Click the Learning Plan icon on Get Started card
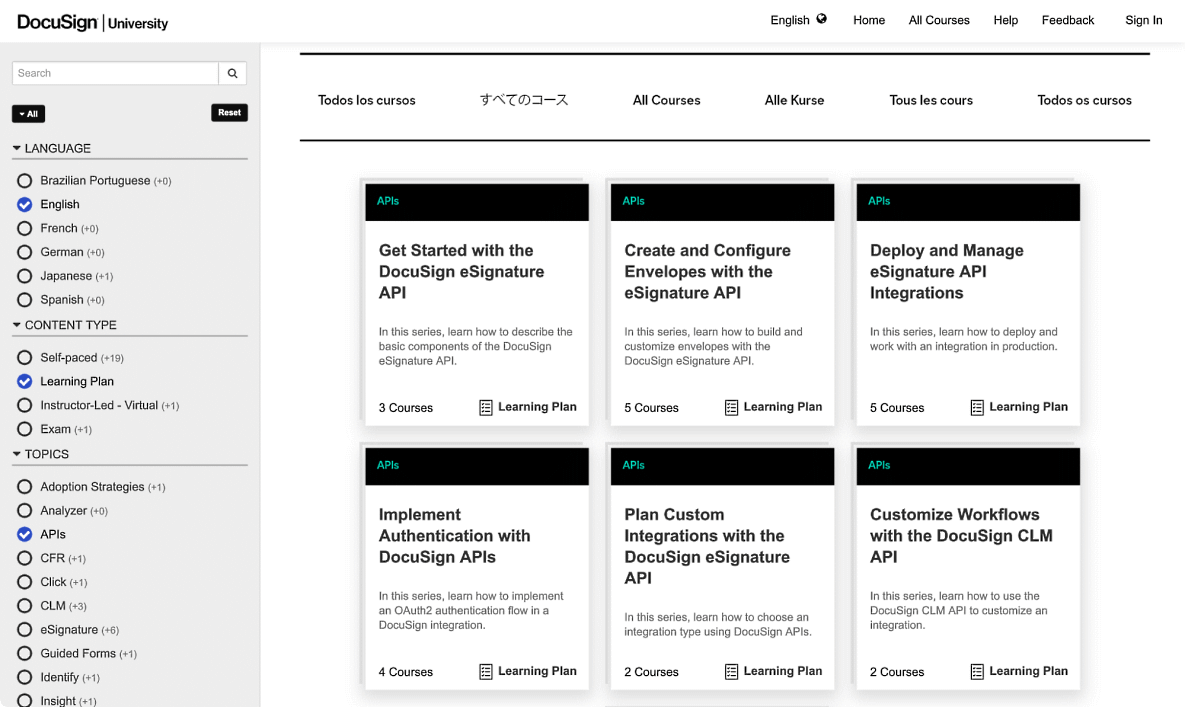 click(x=485, y=407)
